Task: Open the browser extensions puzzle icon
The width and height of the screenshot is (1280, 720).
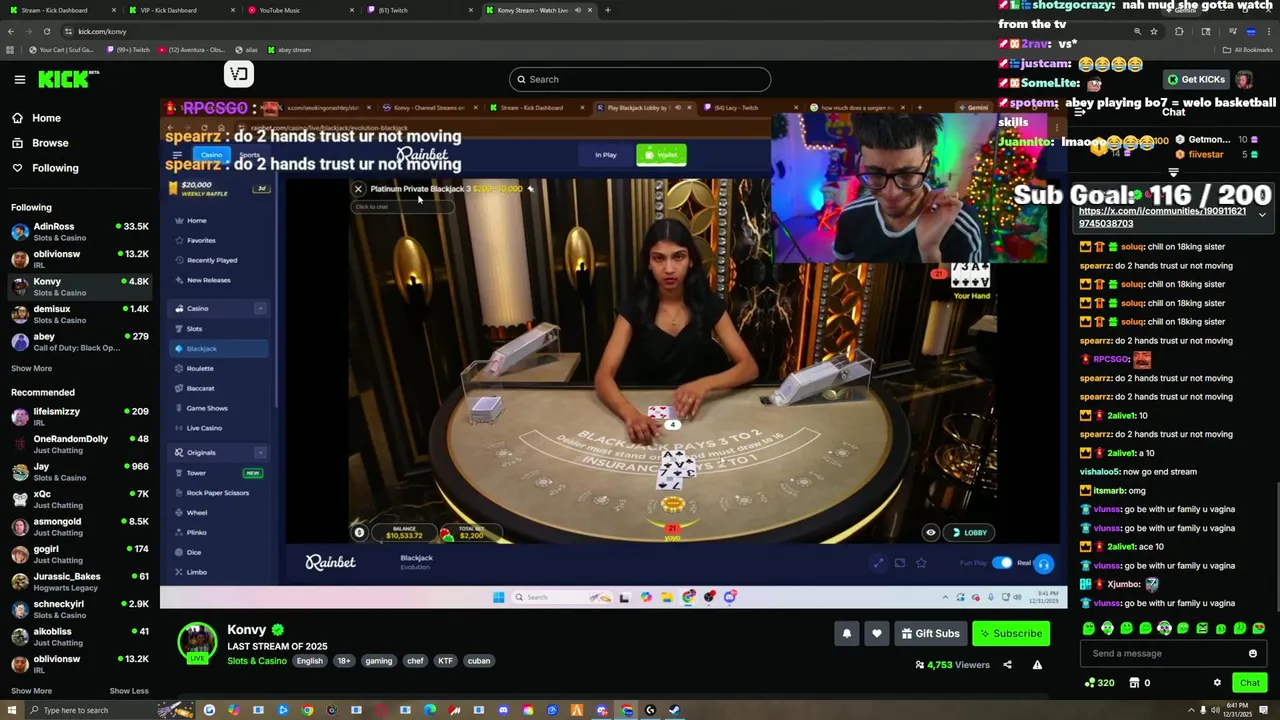Action: pos(1178,31)
